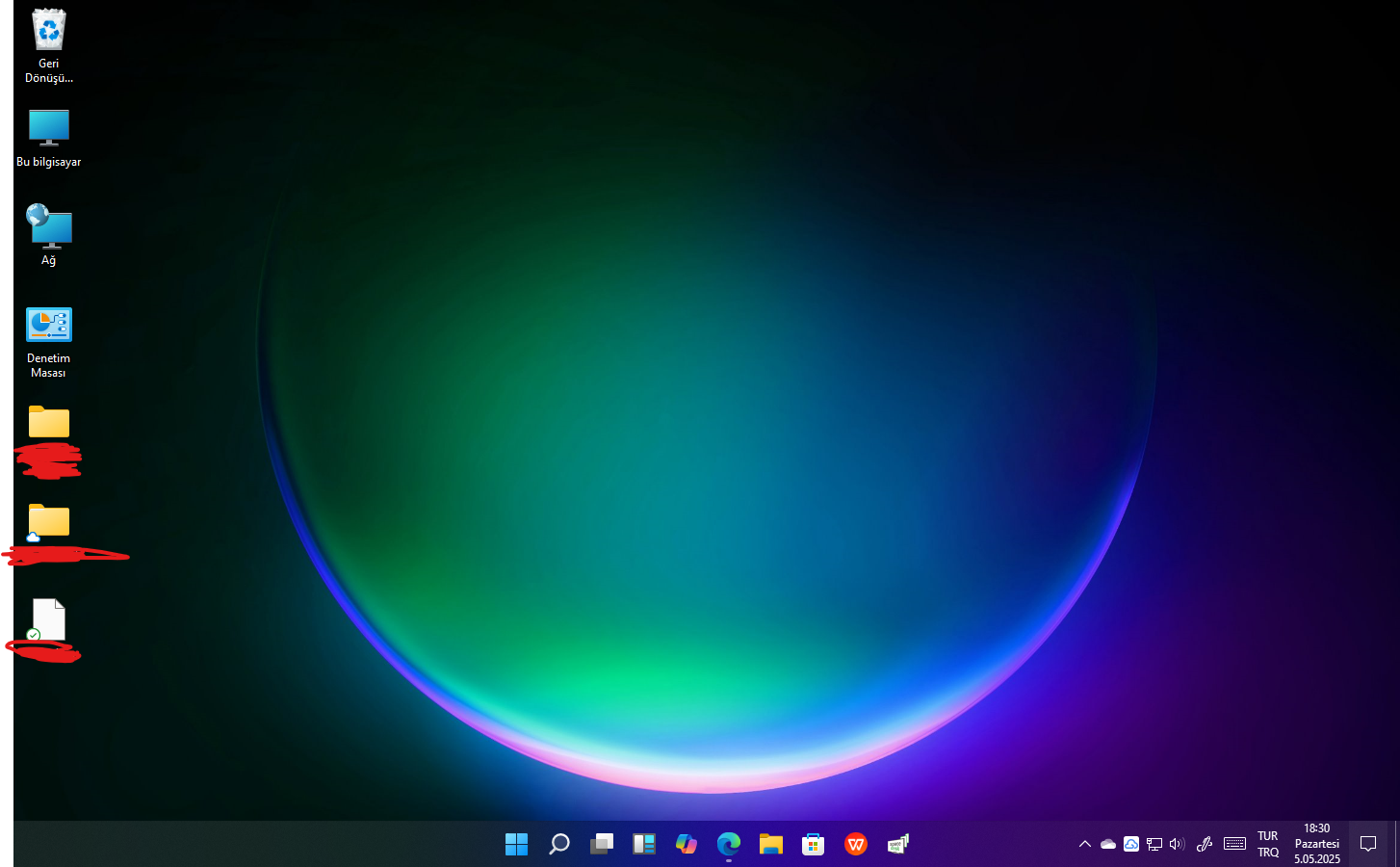
Task: Select the cloud-synced folder with cloud badge
Action: (x=49, y=522)
